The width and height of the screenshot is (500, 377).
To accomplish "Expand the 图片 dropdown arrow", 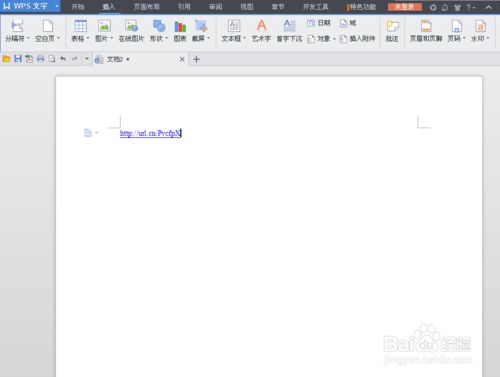I will click(112, 38).
